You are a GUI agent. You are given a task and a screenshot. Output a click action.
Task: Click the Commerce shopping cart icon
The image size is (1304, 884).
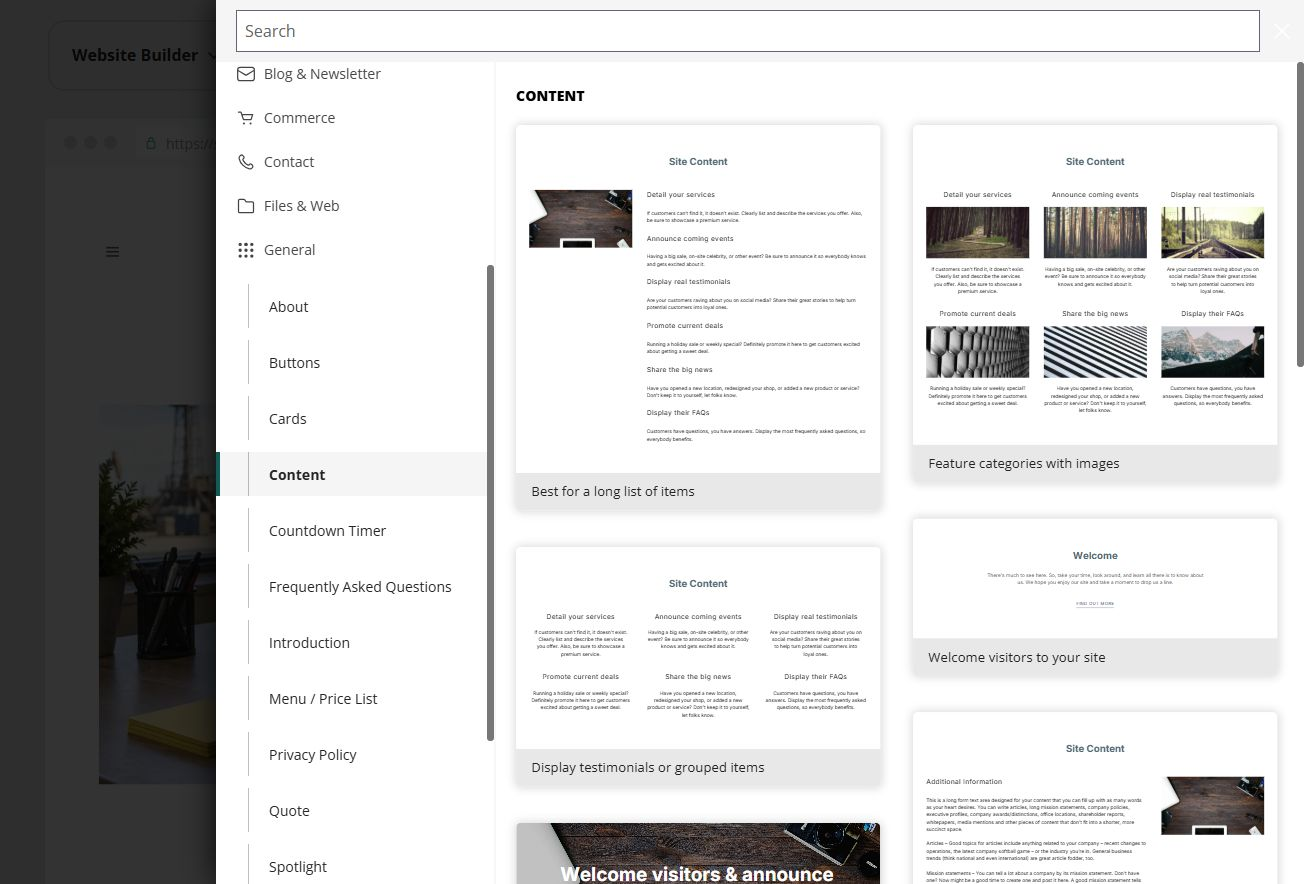pos(245,118)
